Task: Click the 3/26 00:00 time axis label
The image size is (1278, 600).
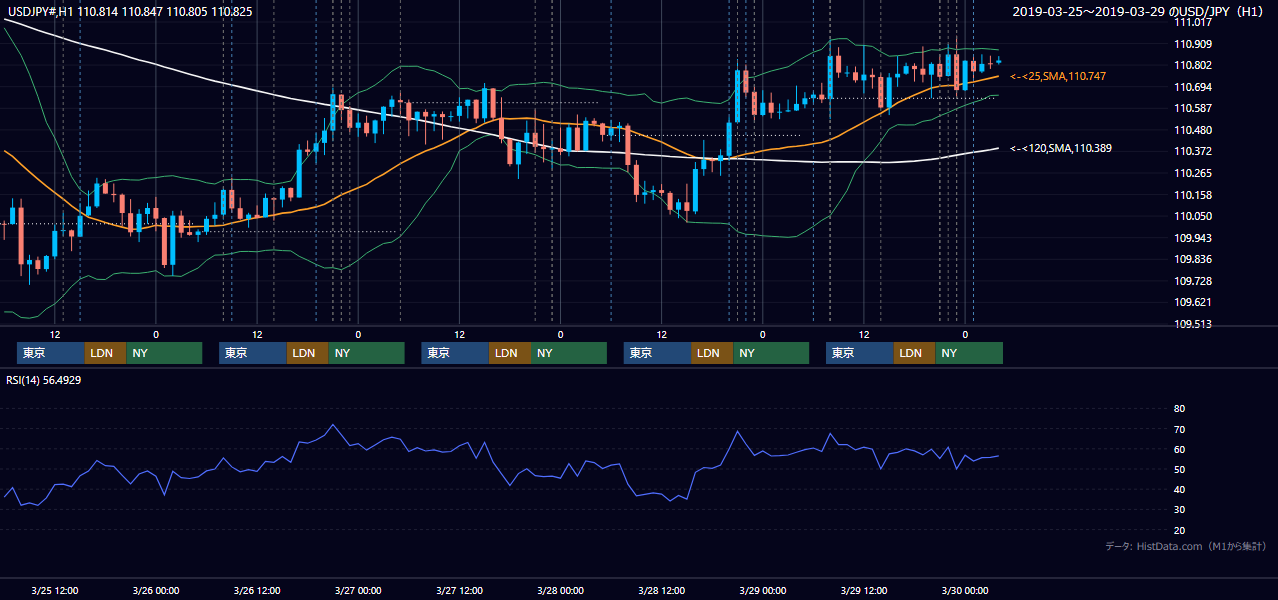Action: (156, 590)
